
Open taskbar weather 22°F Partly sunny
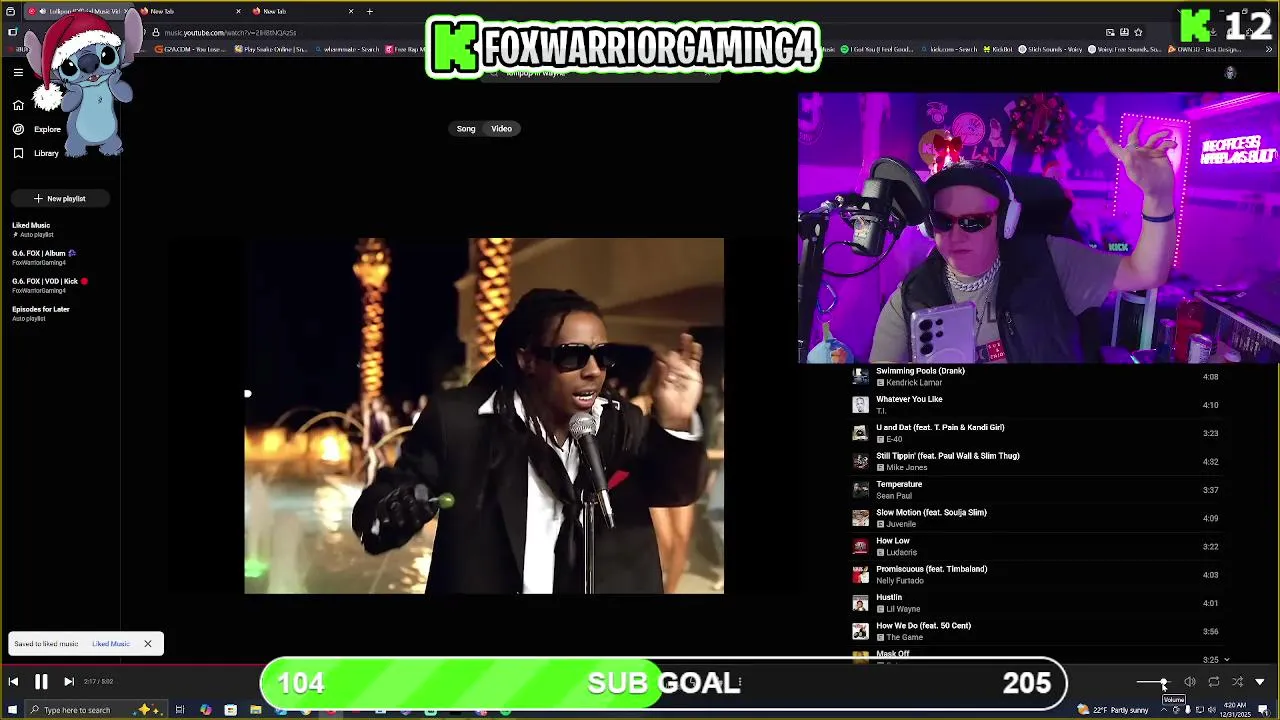pos(1112,710)
